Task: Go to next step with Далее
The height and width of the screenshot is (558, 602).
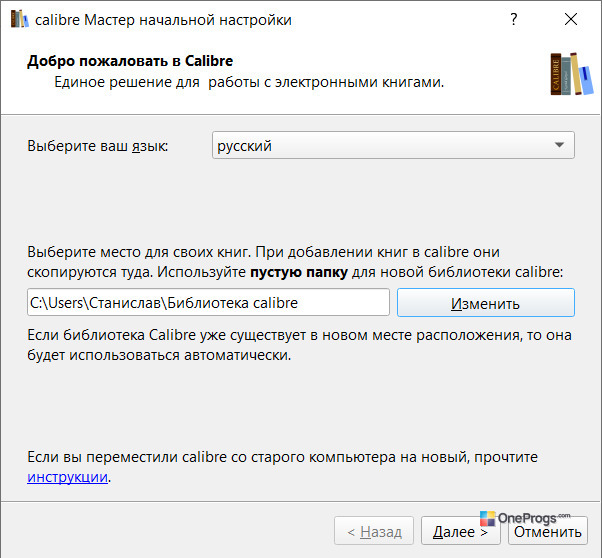Action: point(460,531)
